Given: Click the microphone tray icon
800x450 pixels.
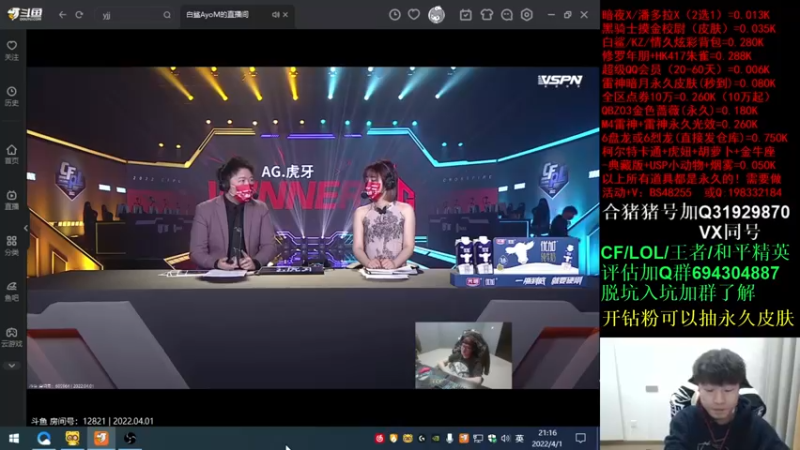Looking at the screenshot, I should pos(449,438).
